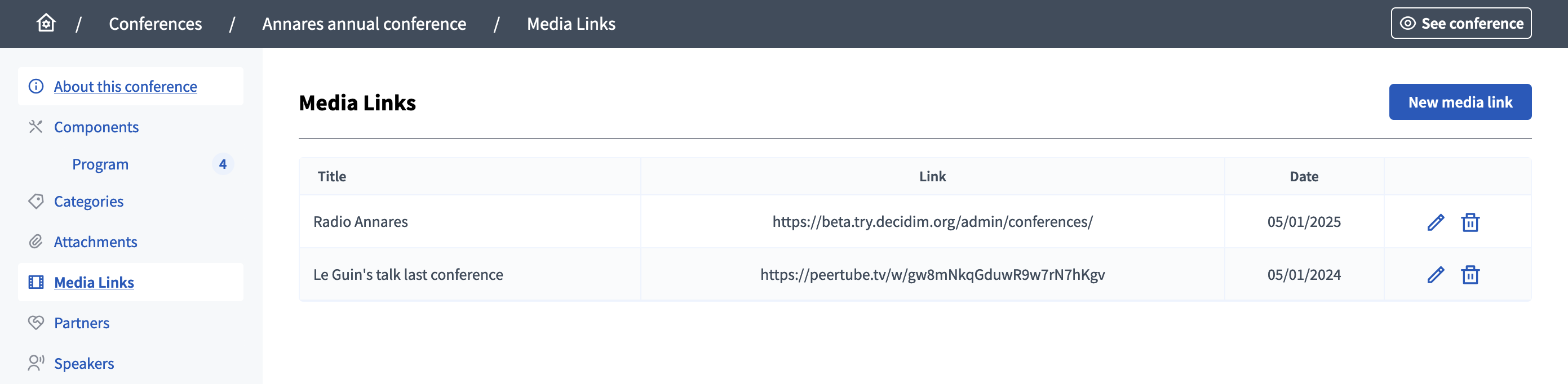Delete the Radio Annares media link
Image resolution: width=1568 pixels, height=384 pixels.
1470,222
